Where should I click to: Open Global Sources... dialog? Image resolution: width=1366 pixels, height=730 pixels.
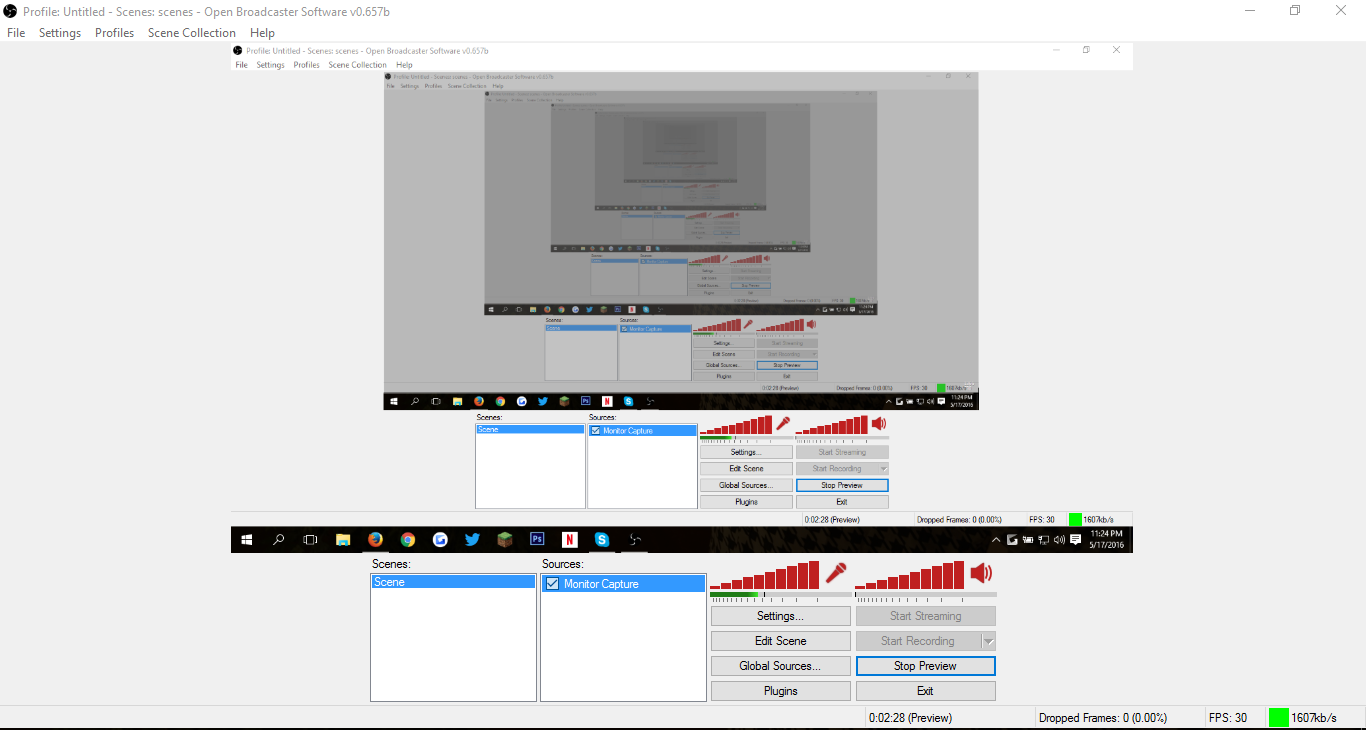coord(781,666)
